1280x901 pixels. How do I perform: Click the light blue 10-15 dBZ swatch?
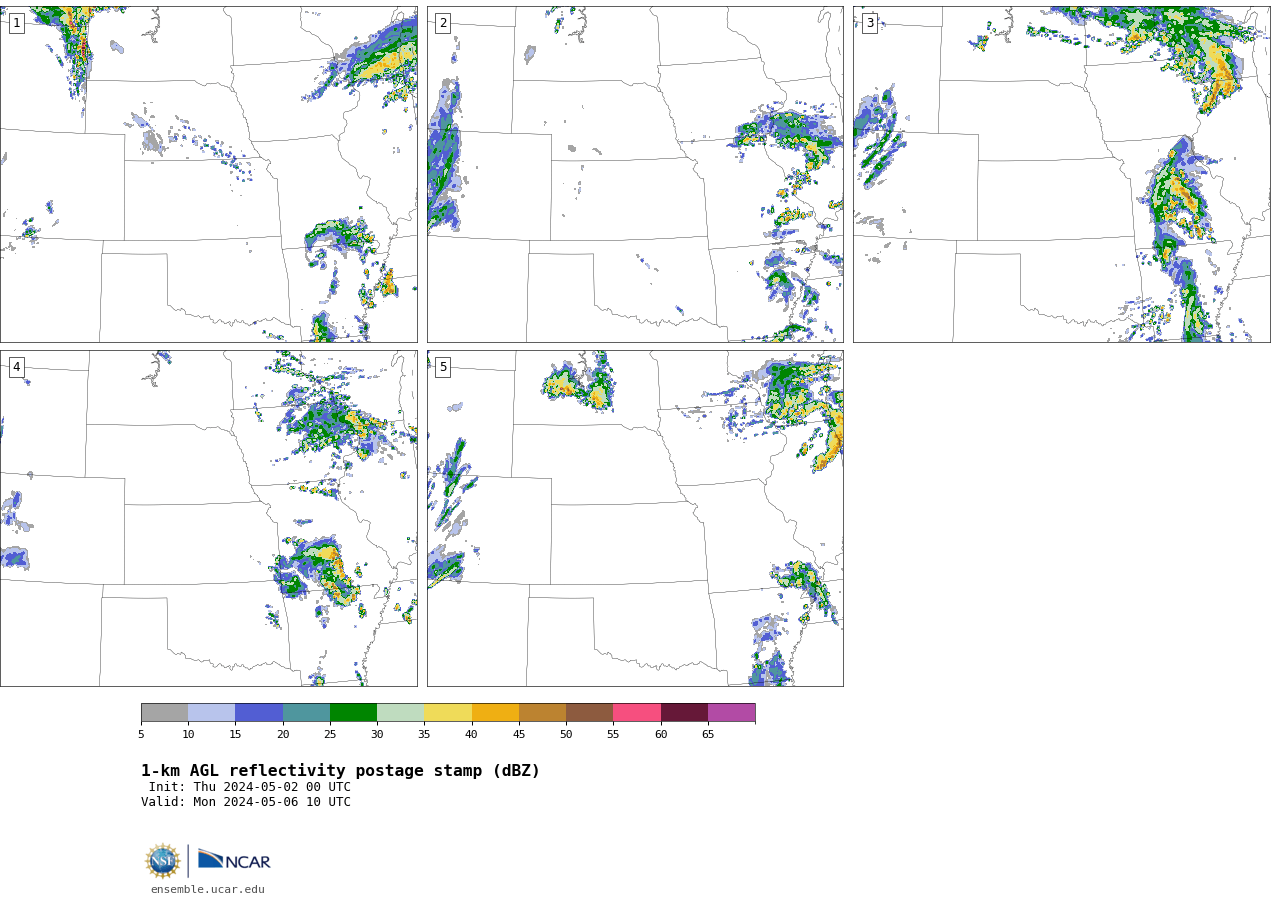211,712
